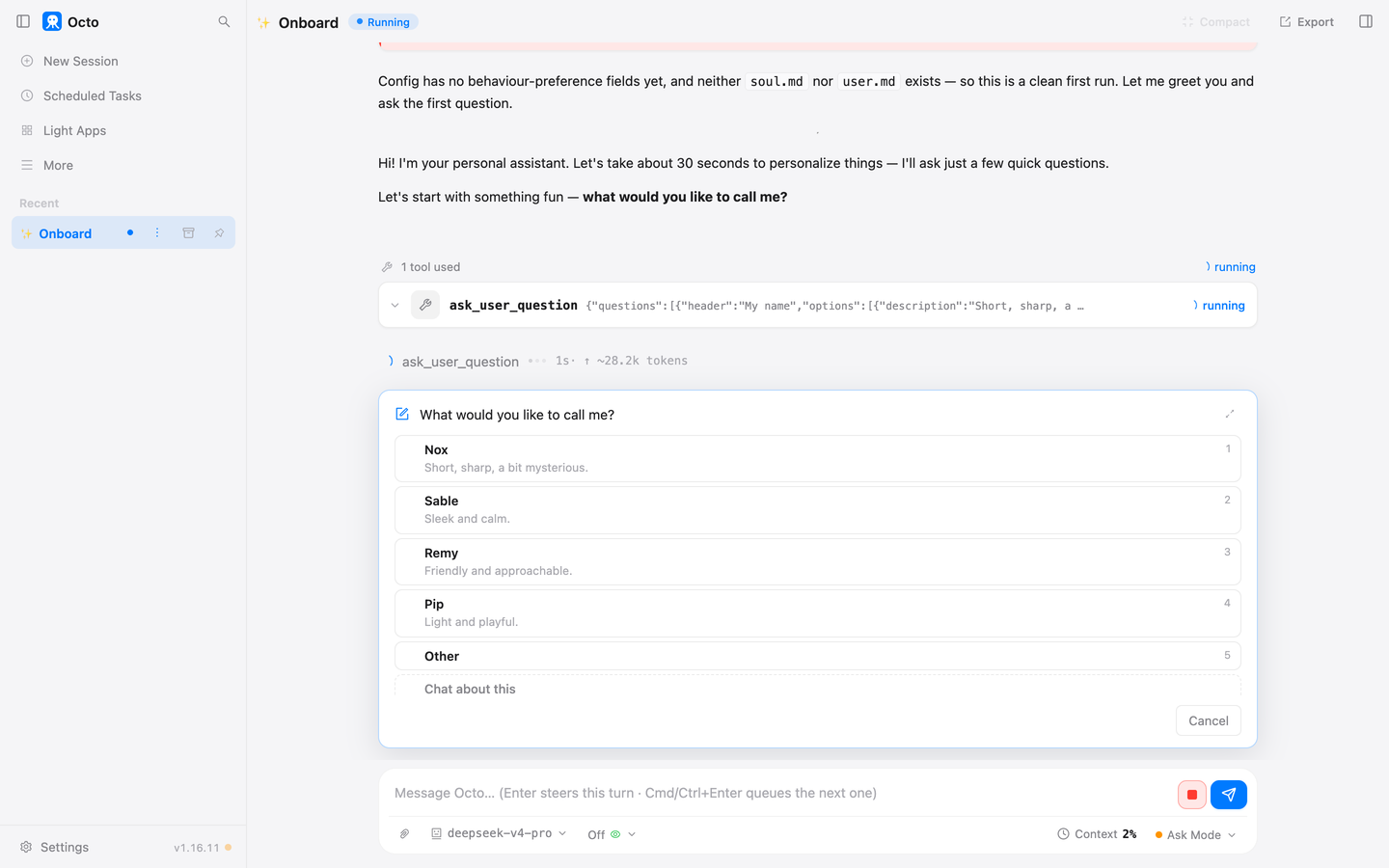
Task: Expand the question card resize icon
Action: tap(1230, 414)
